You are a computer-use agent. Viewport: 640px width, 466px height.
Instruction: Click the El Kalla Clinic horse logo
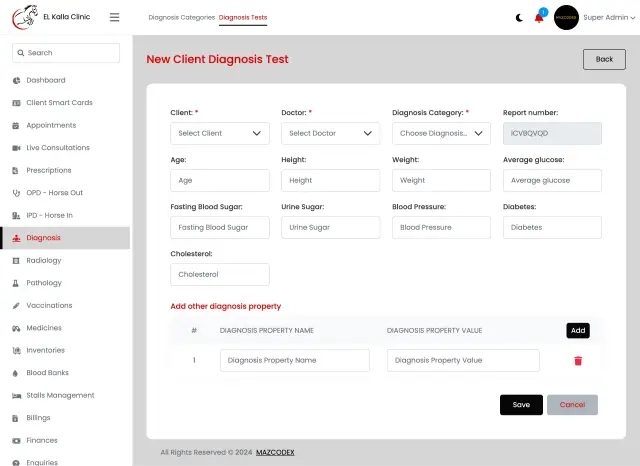click(x=25, y=17)
